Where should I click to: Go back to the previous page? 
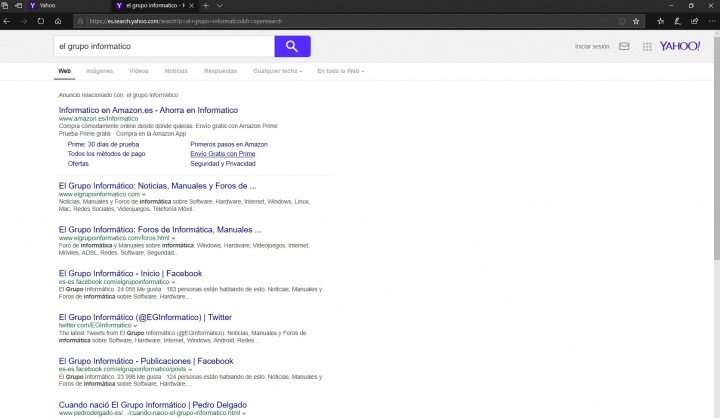(x=6, y=21)
